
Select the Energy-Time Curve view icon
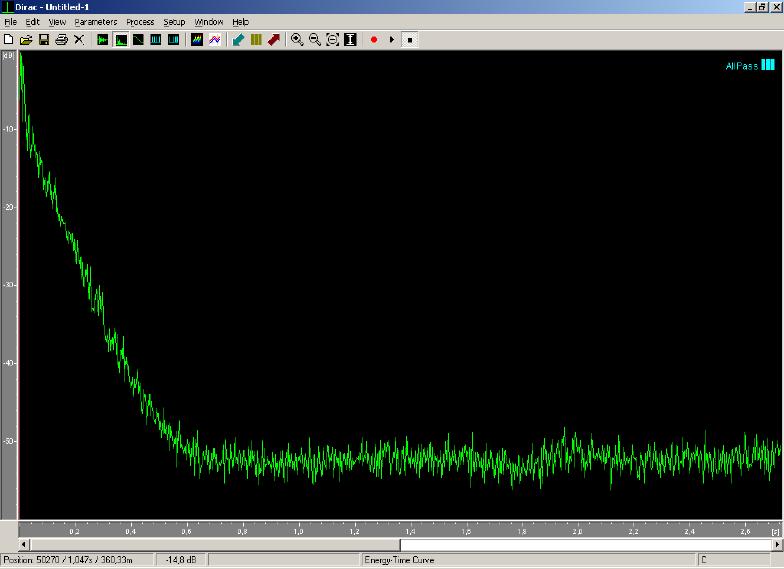coord(121,40)
